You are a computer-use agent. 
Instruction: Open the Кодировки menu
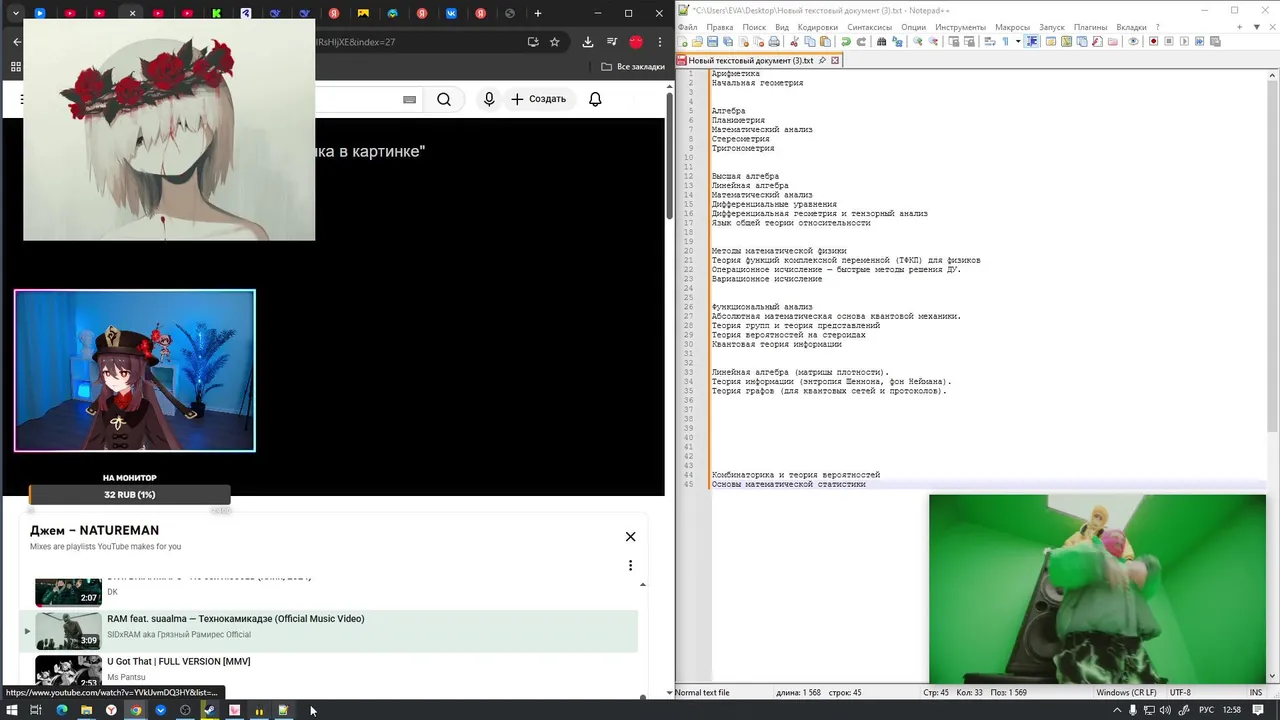click(818, 27)
